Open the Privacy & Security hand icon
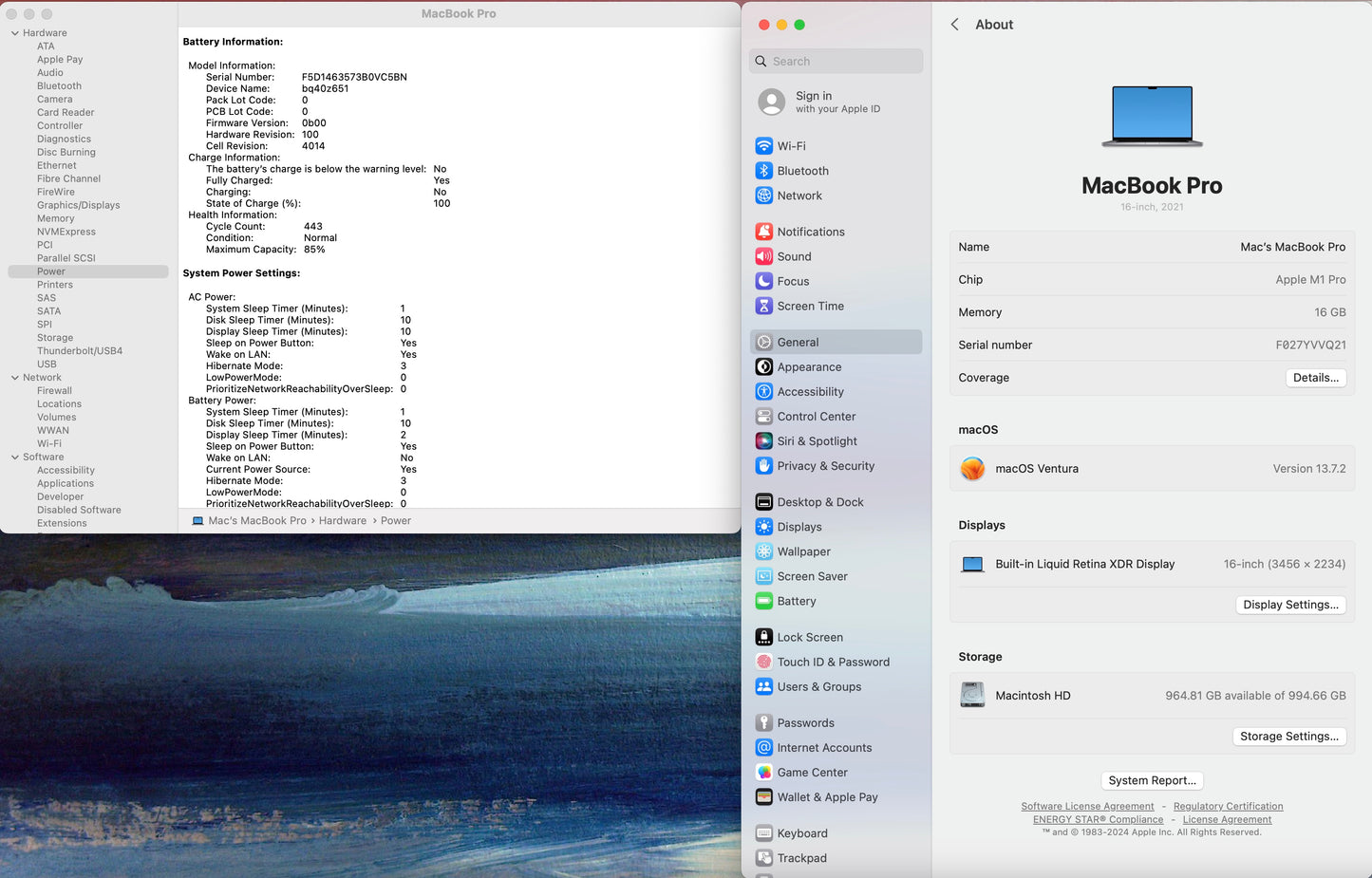The image size is (1372, 878). click(x=764, y=465)
